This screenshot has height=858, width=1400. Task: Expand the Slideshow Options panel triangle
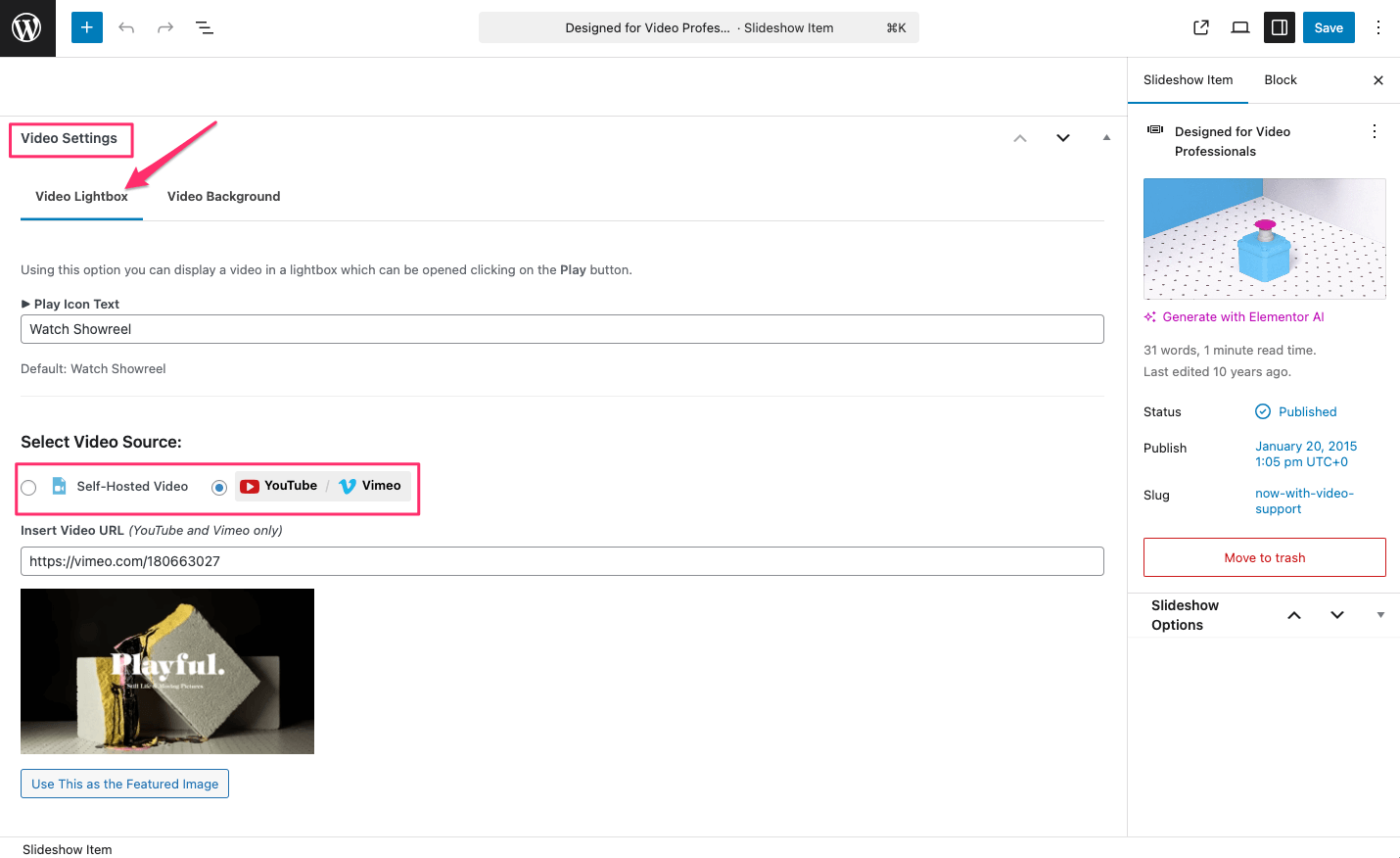click(x=1380, y=615)
